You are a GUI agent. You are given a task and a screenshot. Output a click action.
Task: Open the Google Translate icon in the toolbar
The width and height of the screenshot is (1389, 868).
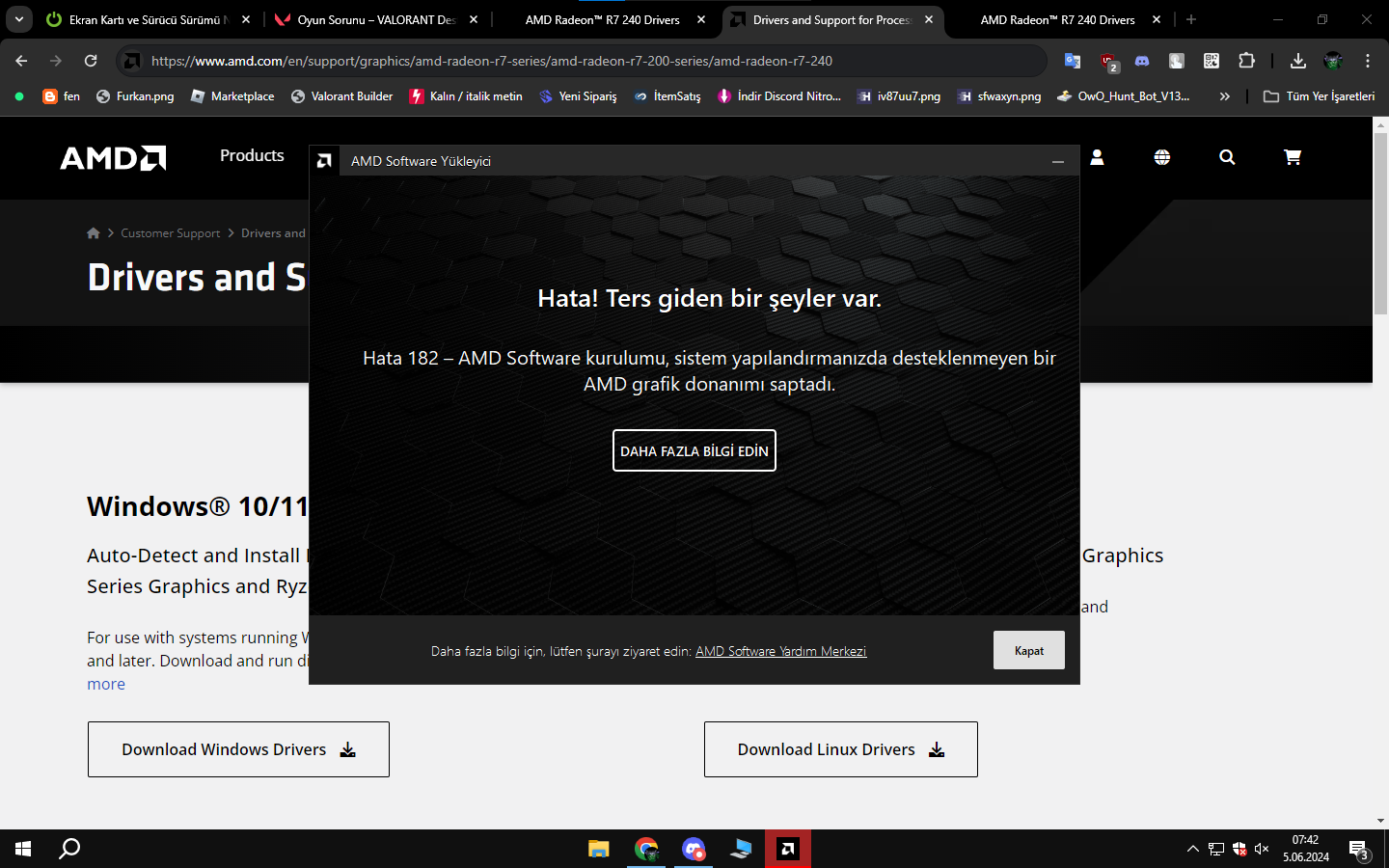click(x=1073, y=61)
